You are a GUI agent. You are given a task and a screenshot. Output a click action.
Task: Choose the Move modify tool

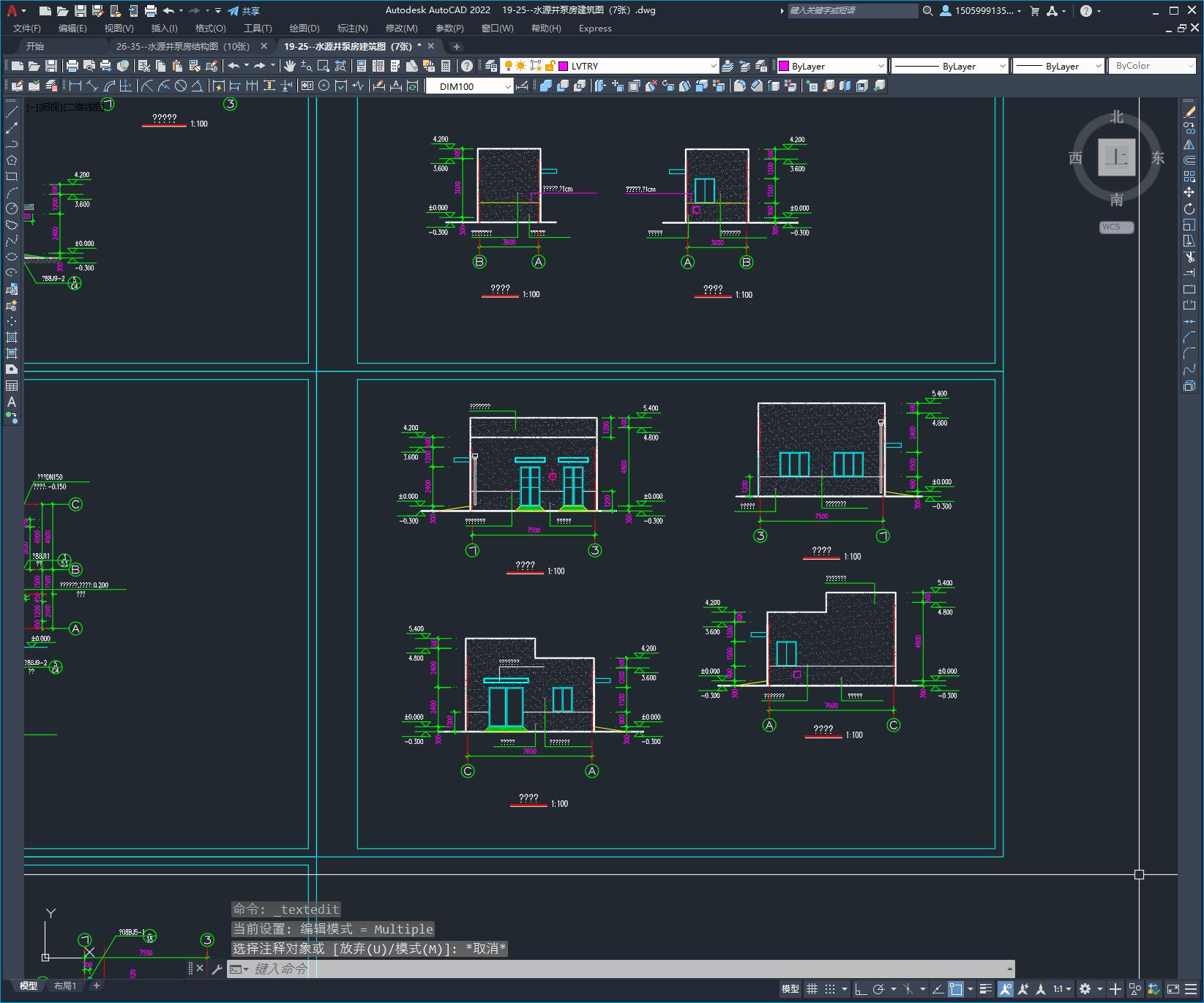tap(1189, 192)
